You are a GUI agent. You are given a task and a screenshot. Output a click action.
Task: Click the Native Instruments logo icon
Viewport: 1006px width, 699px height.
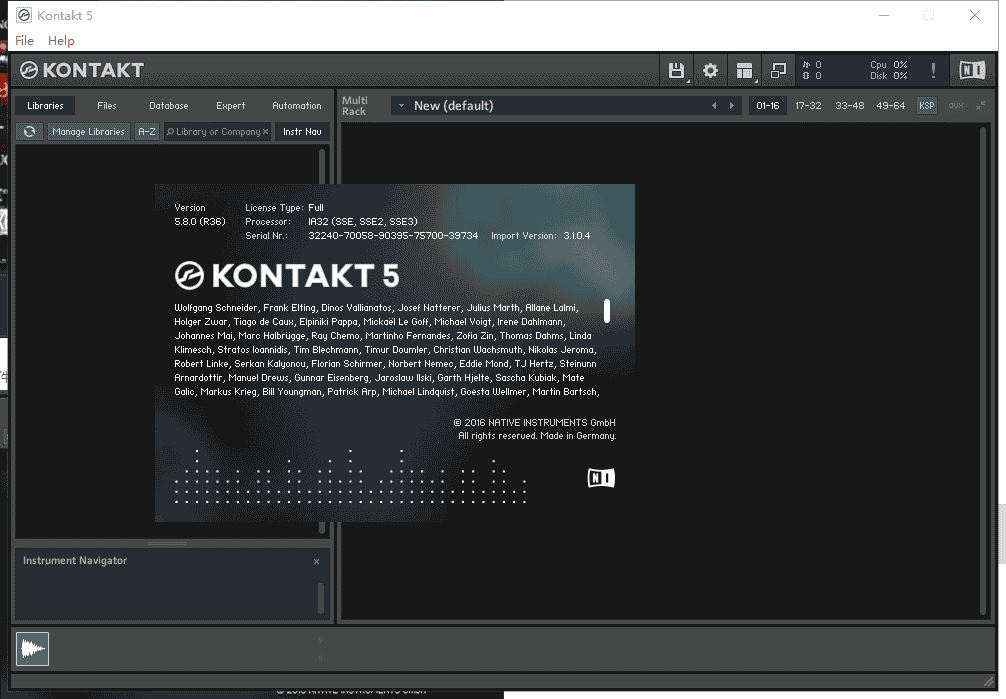click(970, 70)
